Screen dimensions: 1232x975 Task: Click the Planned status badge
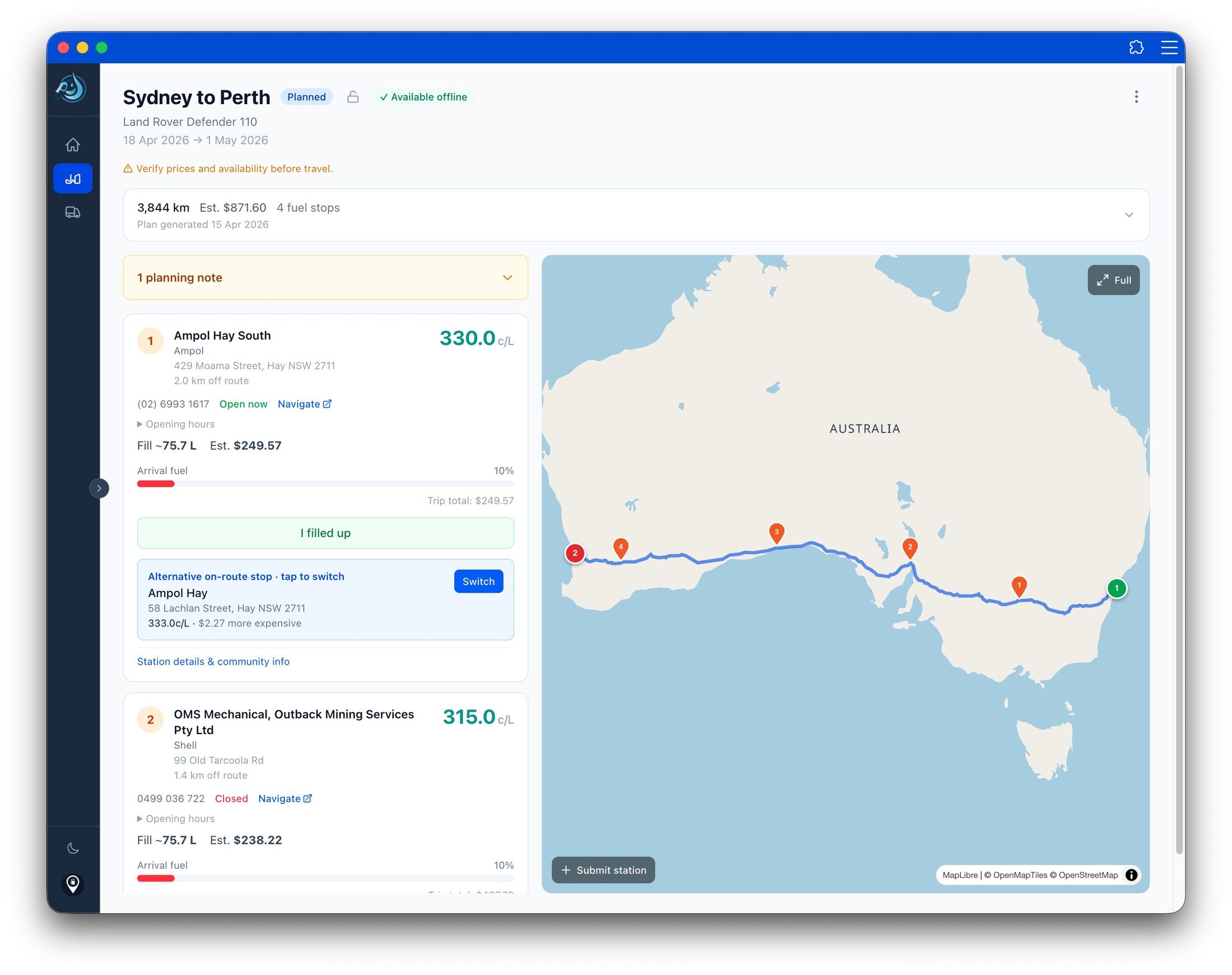[306, 96]
